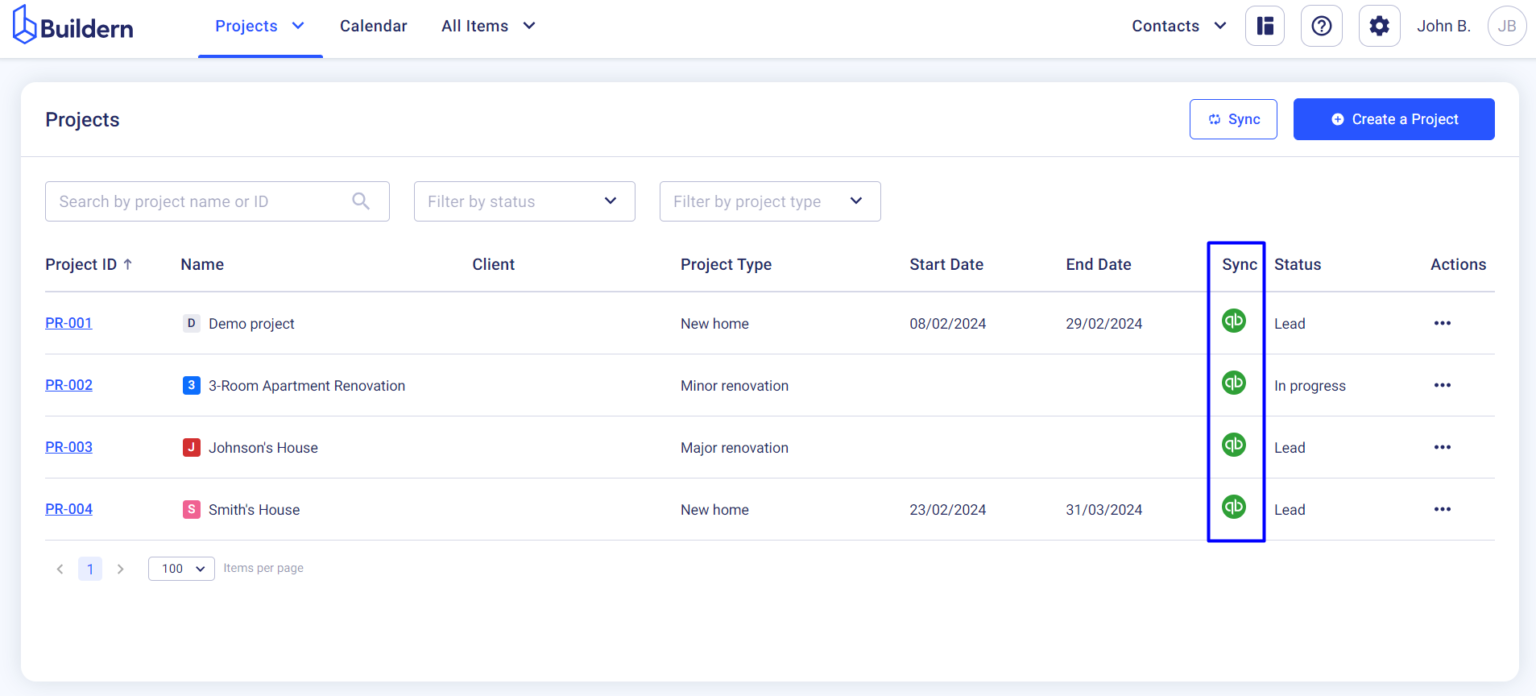Image resolution: width=1536 pixels, height=696 pixels.
Task: Click the search magnifier icon
Action: click(360, 201)
